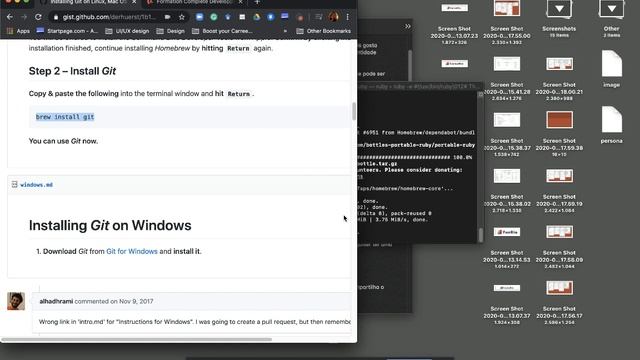Click the browser forward arrow
This screenshot has height=360, width=640.
tap(24, 17)
